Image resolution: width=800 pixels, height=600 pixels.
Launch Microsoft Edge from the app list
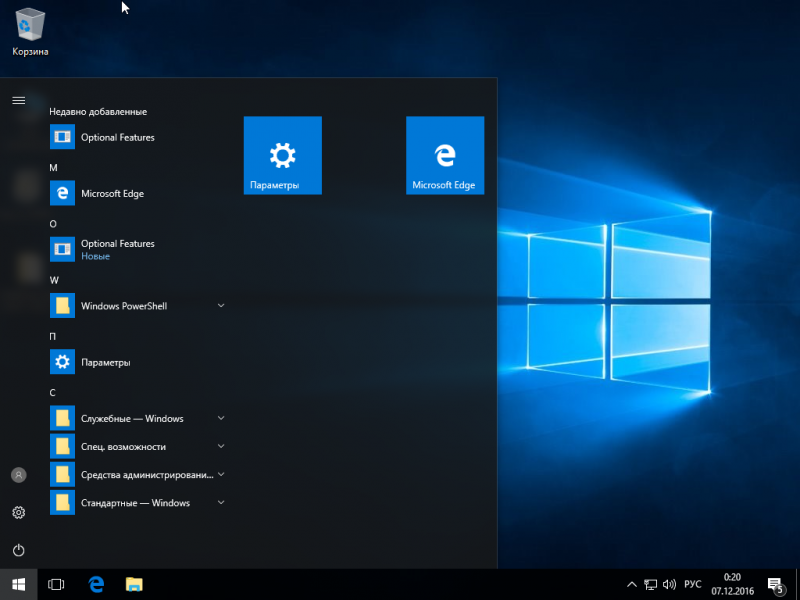click(x=138, y=193)
